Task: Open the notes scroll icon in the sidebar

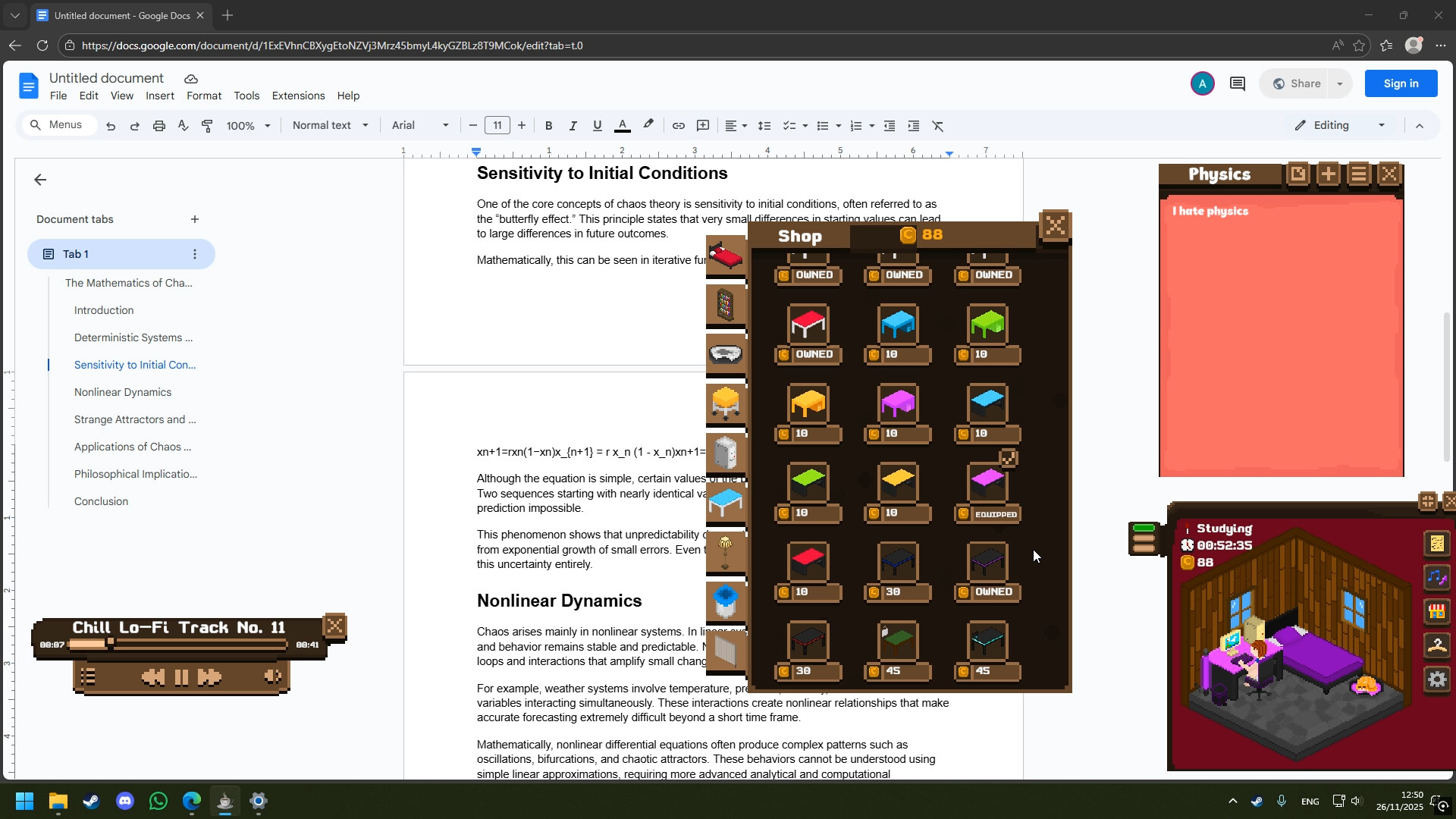Action: 1439,544
